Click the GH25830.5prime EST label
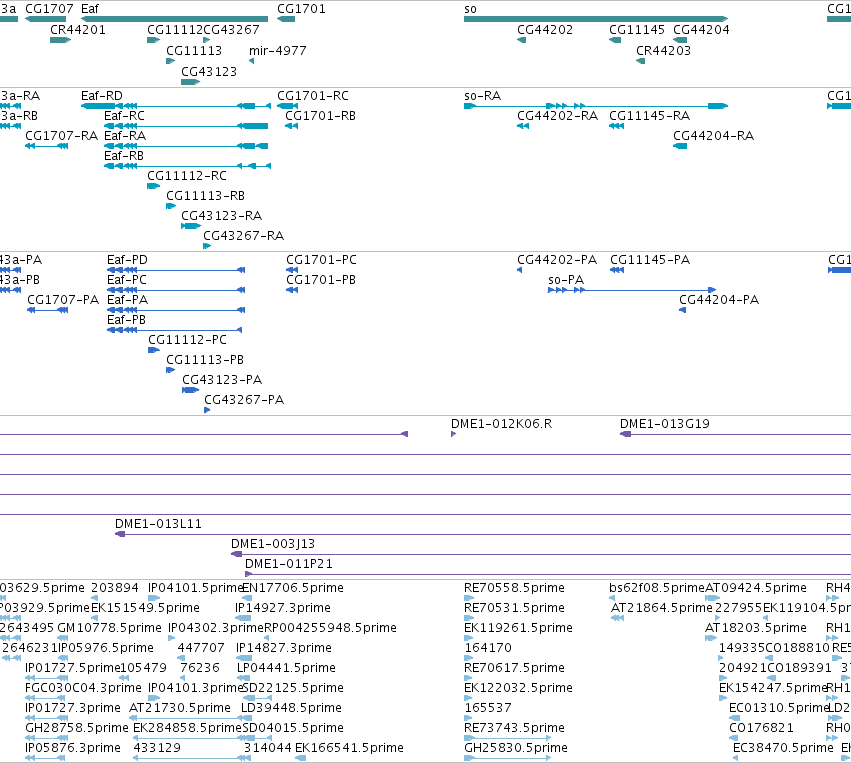The width and height of the screenshot is (851, 763). (516, 748)
